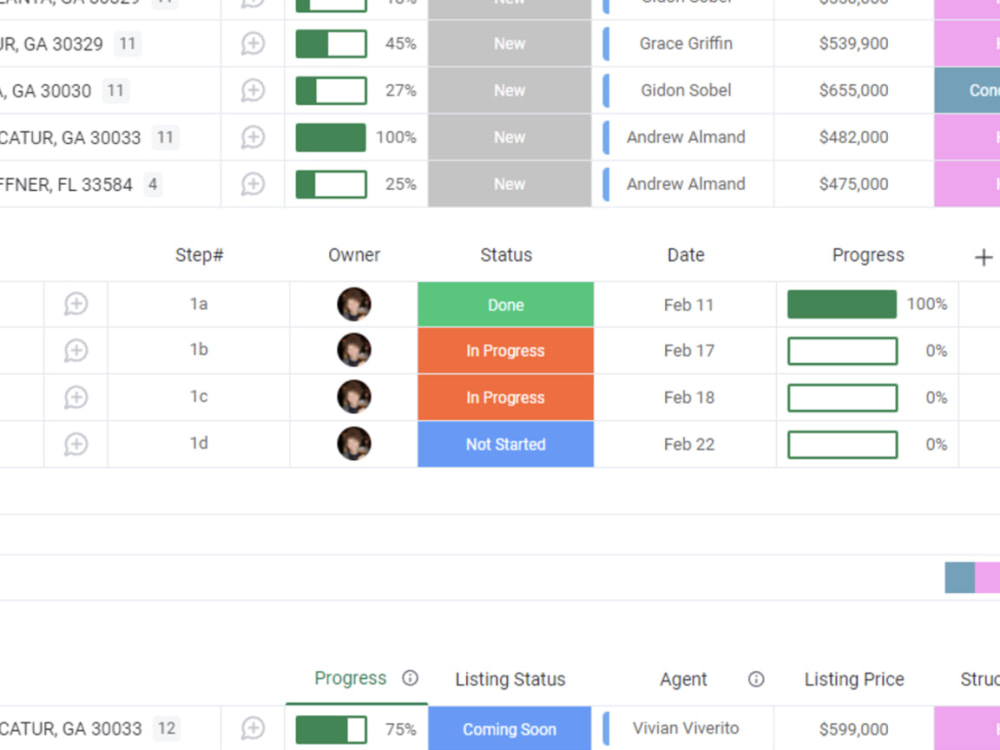Open the add-update comment icon in the Vivian Viverito row
1000x750 pixels.
click(x=253, y=728)
